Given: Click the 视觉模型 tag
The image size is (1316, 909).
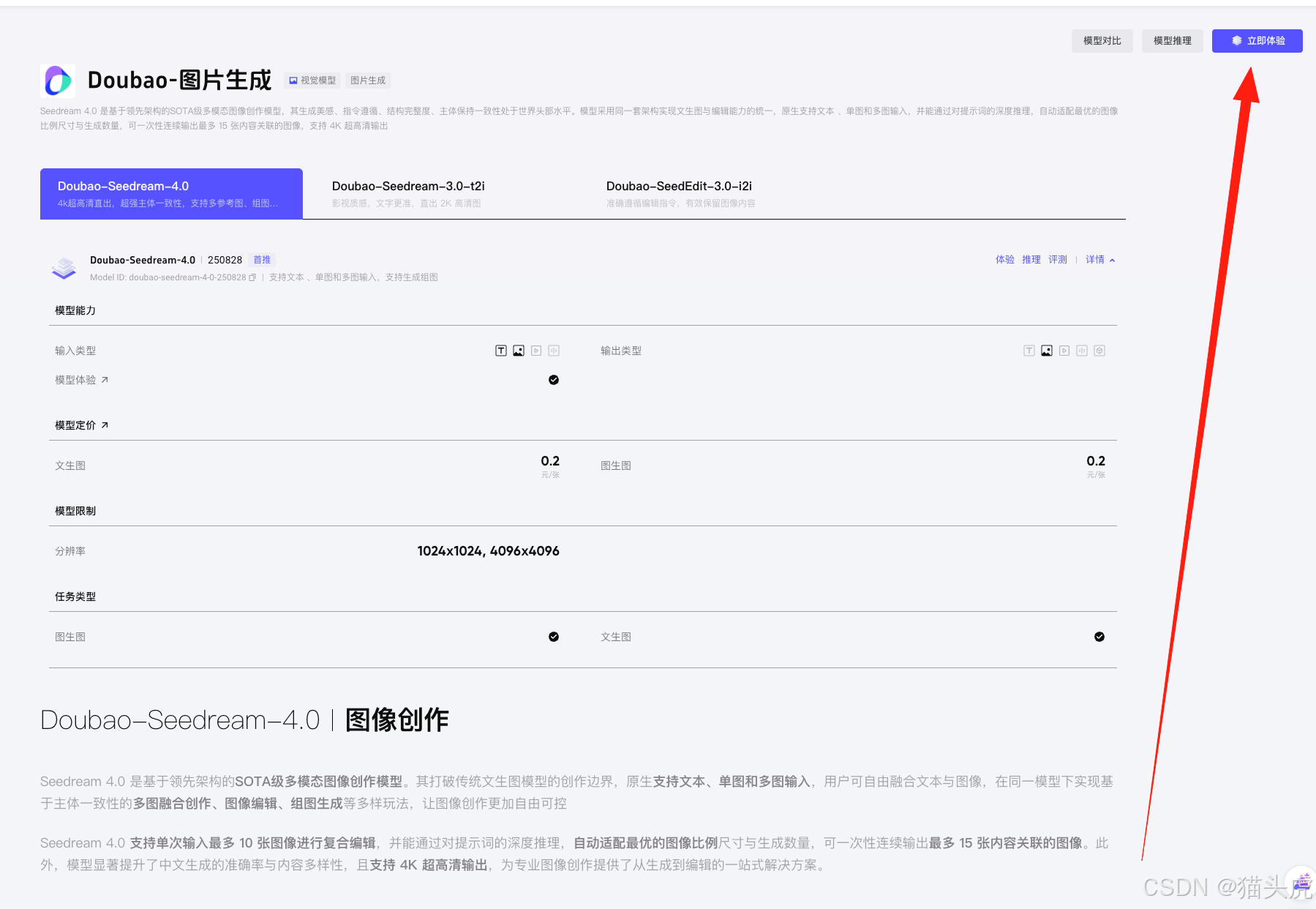Looking at the screenshot, I should (312, 81).
